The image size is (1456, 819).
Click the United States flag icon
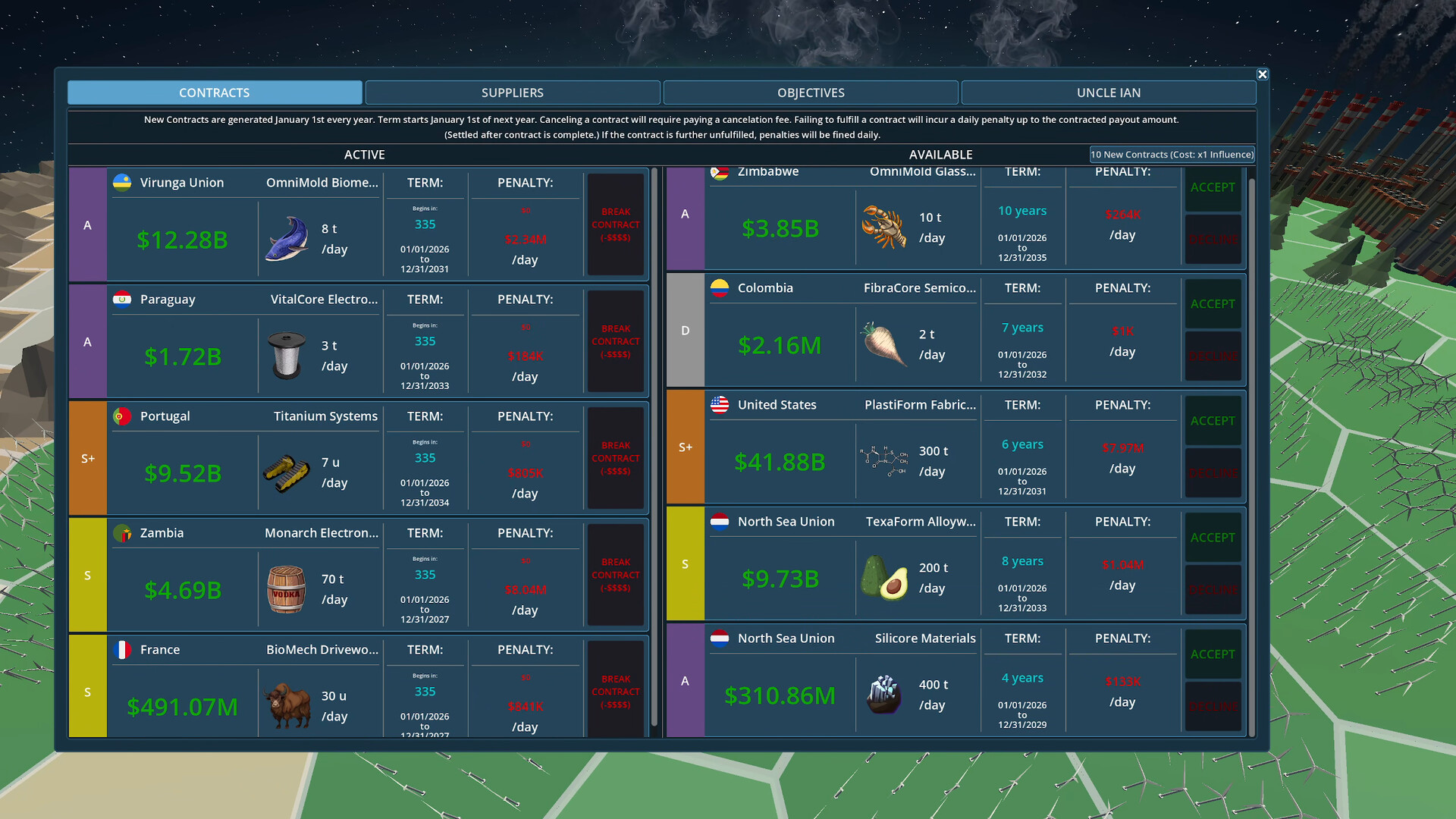point(720,404)
